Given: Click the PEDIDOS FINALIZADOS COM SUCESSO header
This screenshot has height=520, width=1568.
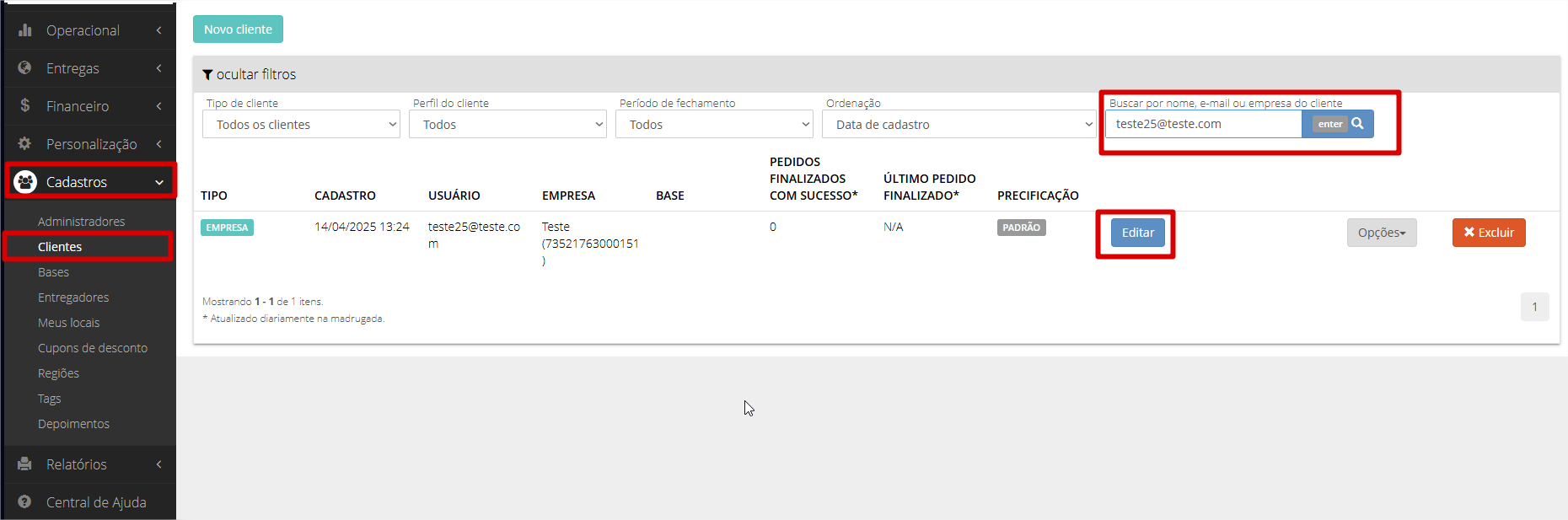Looking at the screenshot, I should click(x=813, y=179).
